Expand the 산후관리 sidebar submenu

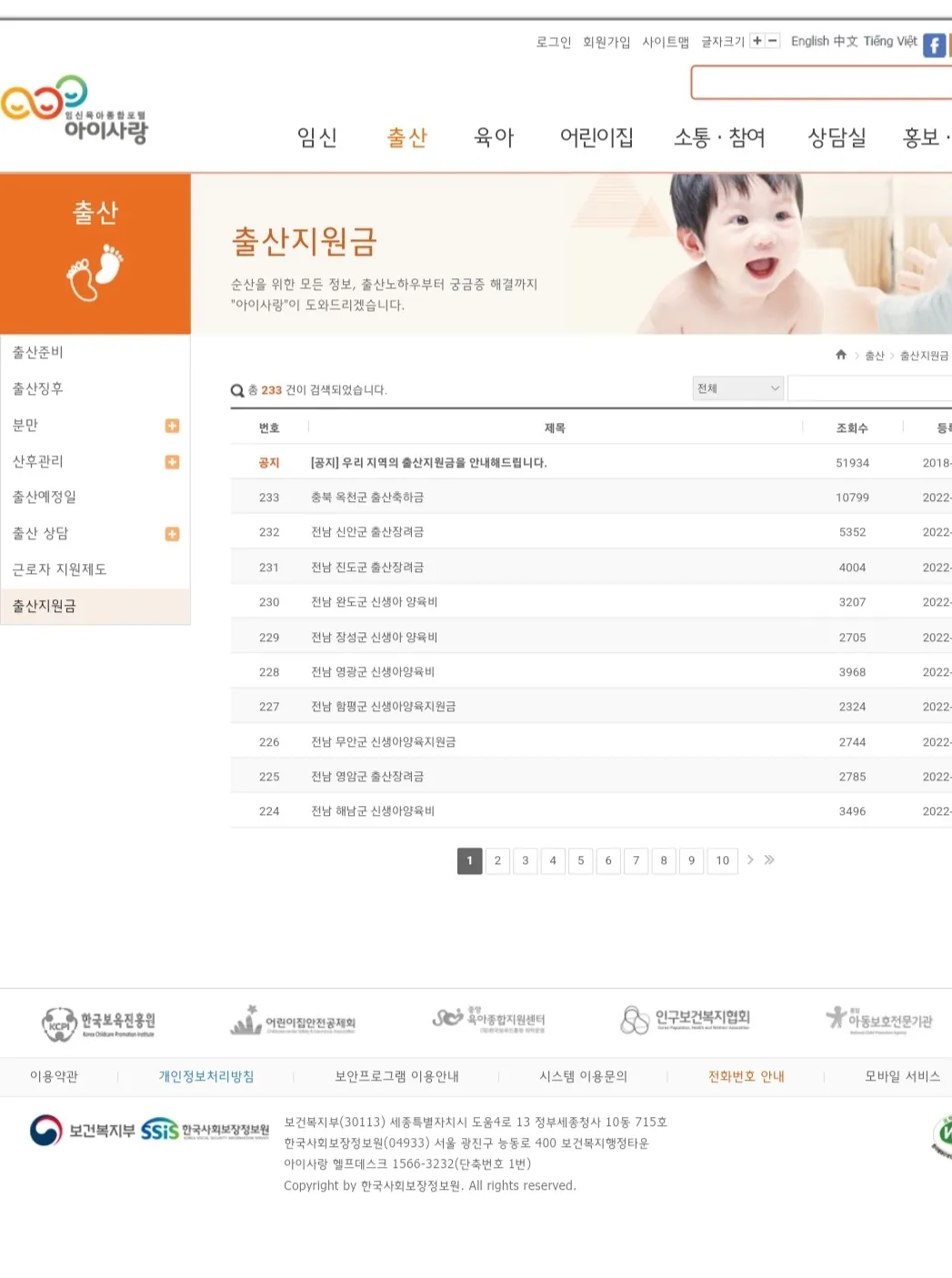coord(172,462)
